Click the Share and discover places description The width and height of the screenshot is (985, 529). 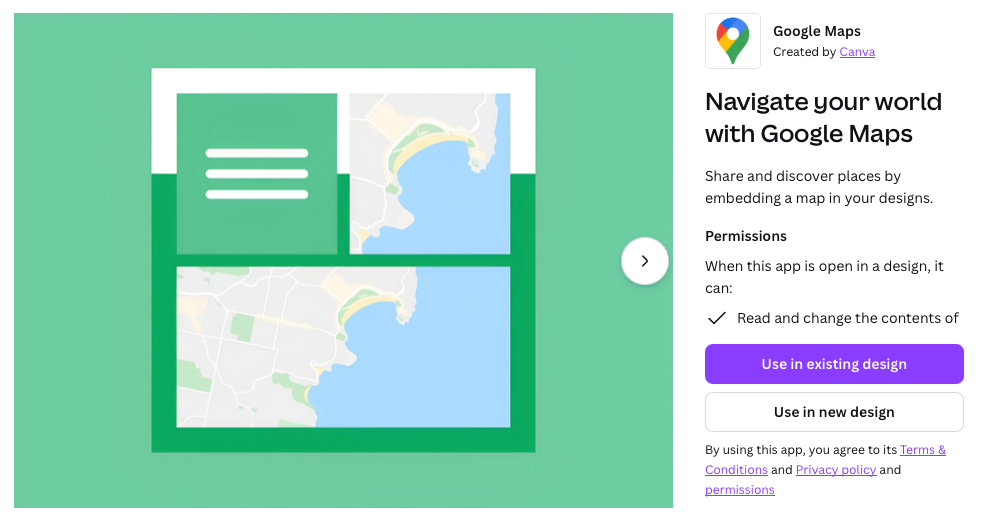[819, 187]
